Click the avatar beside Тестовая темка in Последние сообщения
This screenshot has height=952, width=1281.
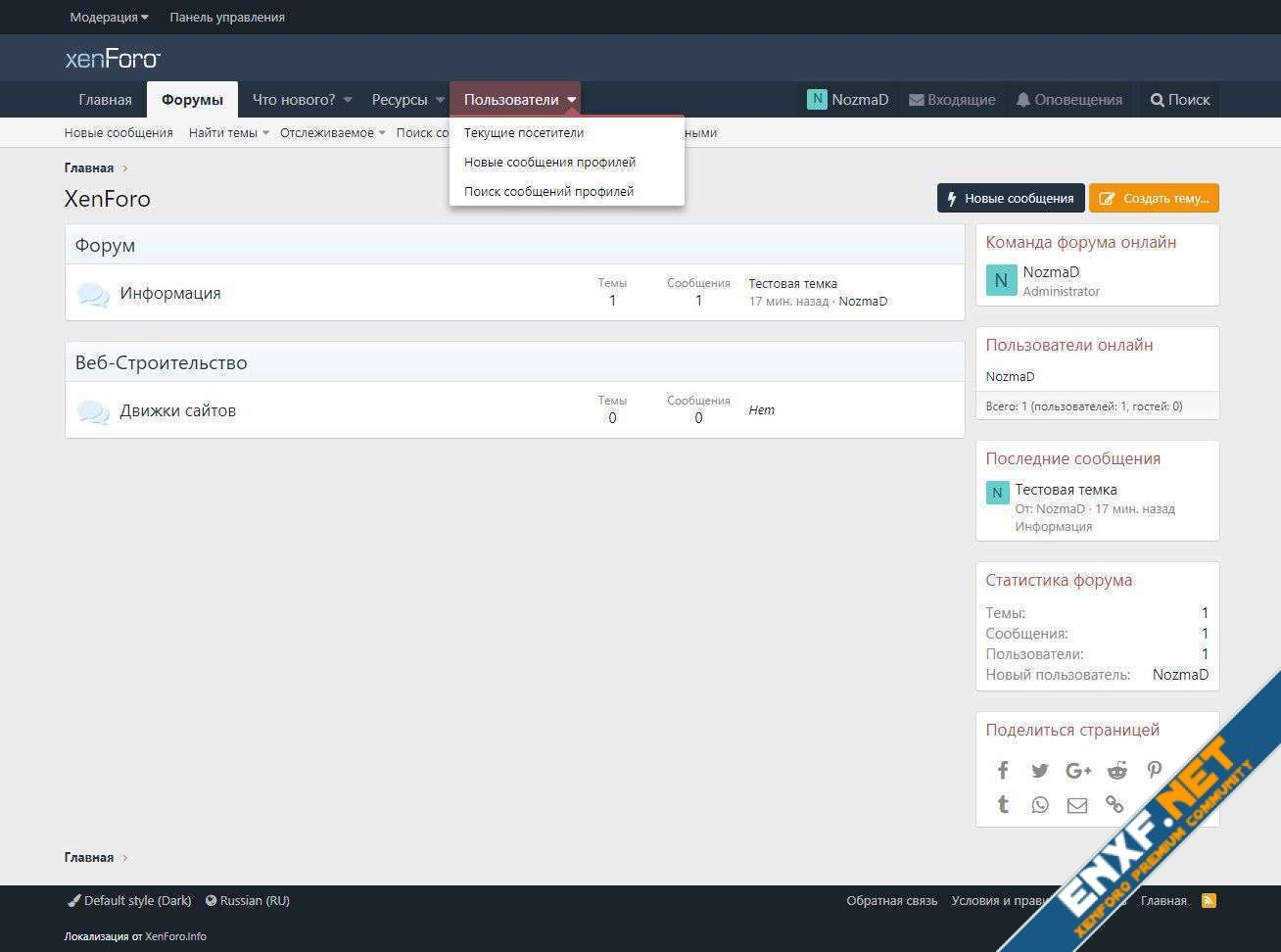pyautogui.click(x=997, y=493)
